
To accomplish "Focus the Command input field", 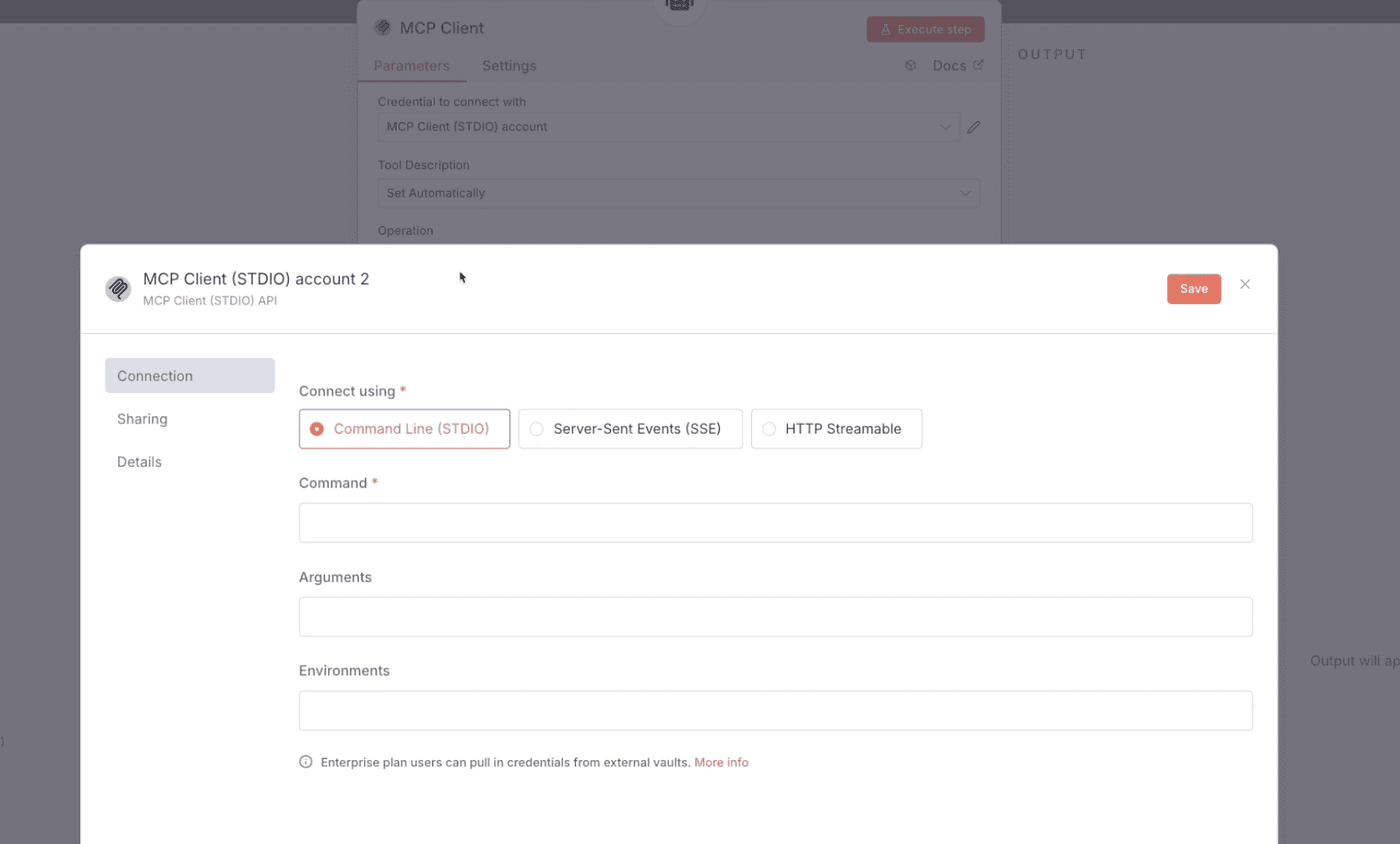I will 775,523.
